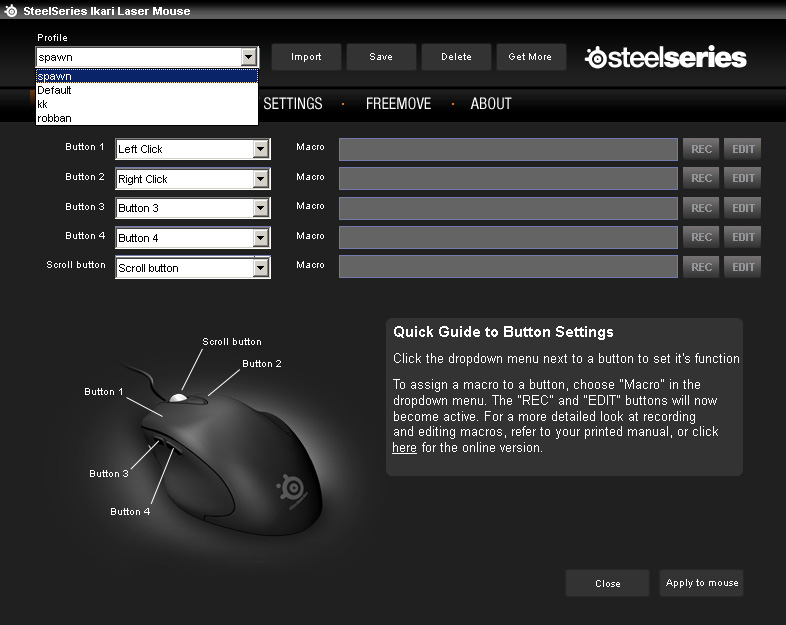This screenshot has height=625, width=786.
Task: Click EDIT for Button 4 macro
Action: point(743,237)
